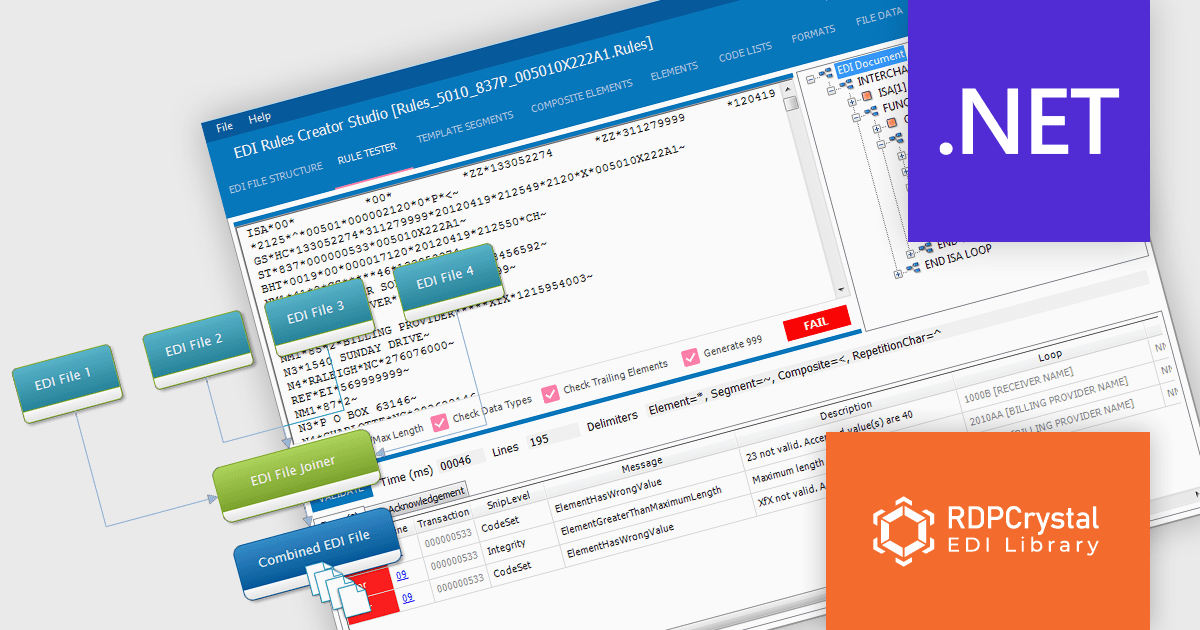The height and width of the screenshot is (630, 1200).
Task: Switch to the CODE LISTS tab
Action: [746, 54]
